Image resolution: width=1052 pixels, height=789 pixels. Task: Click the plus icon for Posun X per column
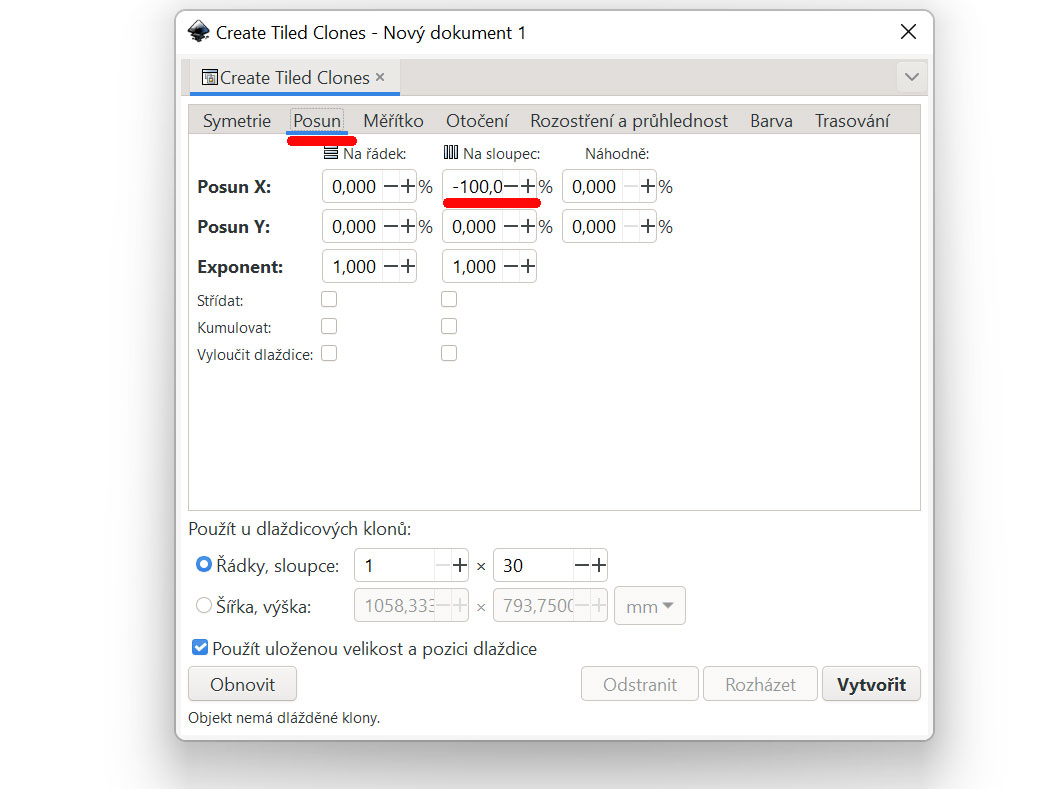[x=527, y=187]
